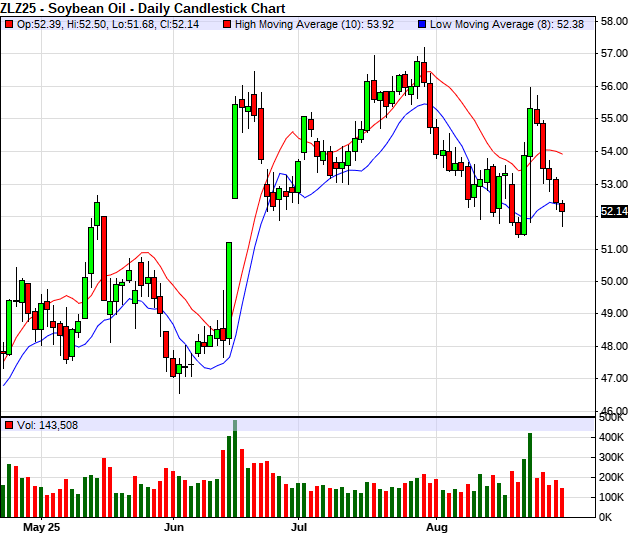Viewport: 640px width, 536px height.
Task: Click the May 25 date axis label
Action: [41, 527]
